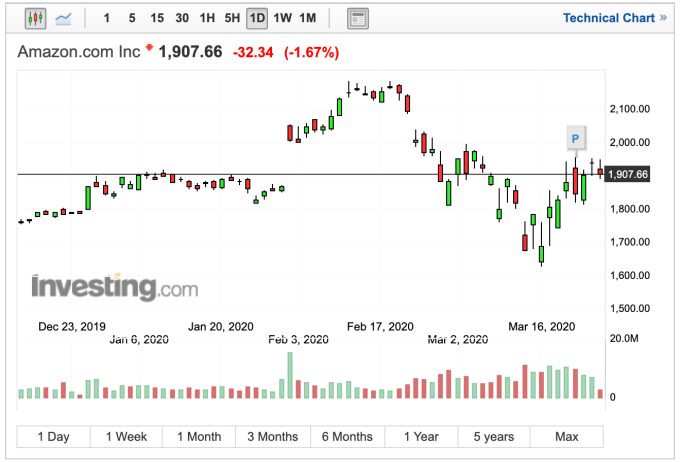Screen dimensions: 680x462
Task: Show the 6 Months range
Action: click(347, 436)
